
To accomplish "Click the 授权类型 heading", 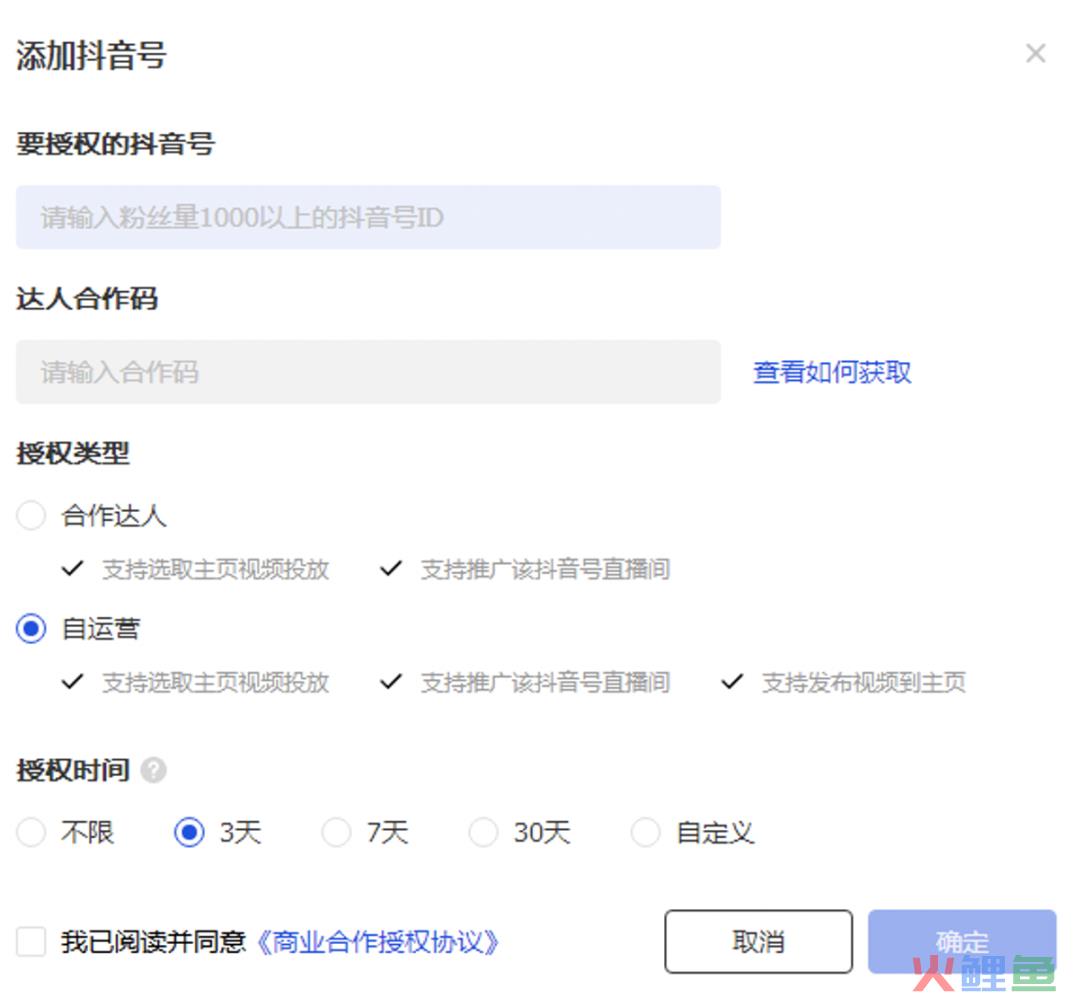I will [x=73, y=453].
